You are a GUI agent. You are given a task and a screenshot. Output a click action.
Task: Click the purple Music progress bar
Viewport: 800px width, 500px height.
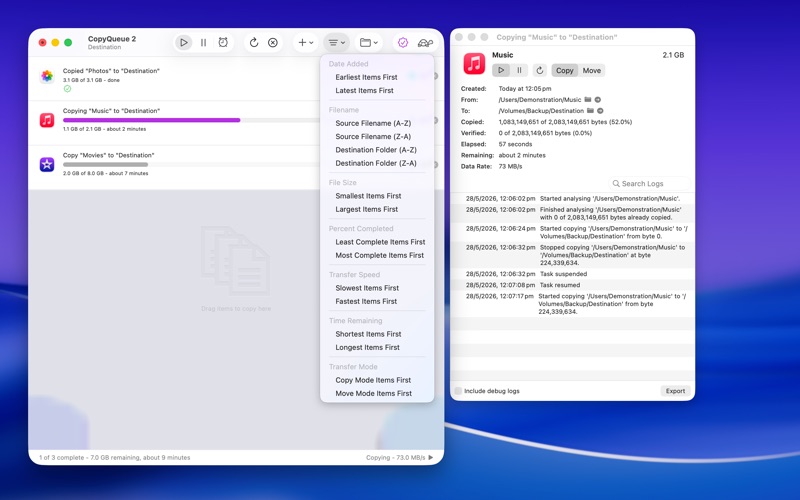pos(152,120)
